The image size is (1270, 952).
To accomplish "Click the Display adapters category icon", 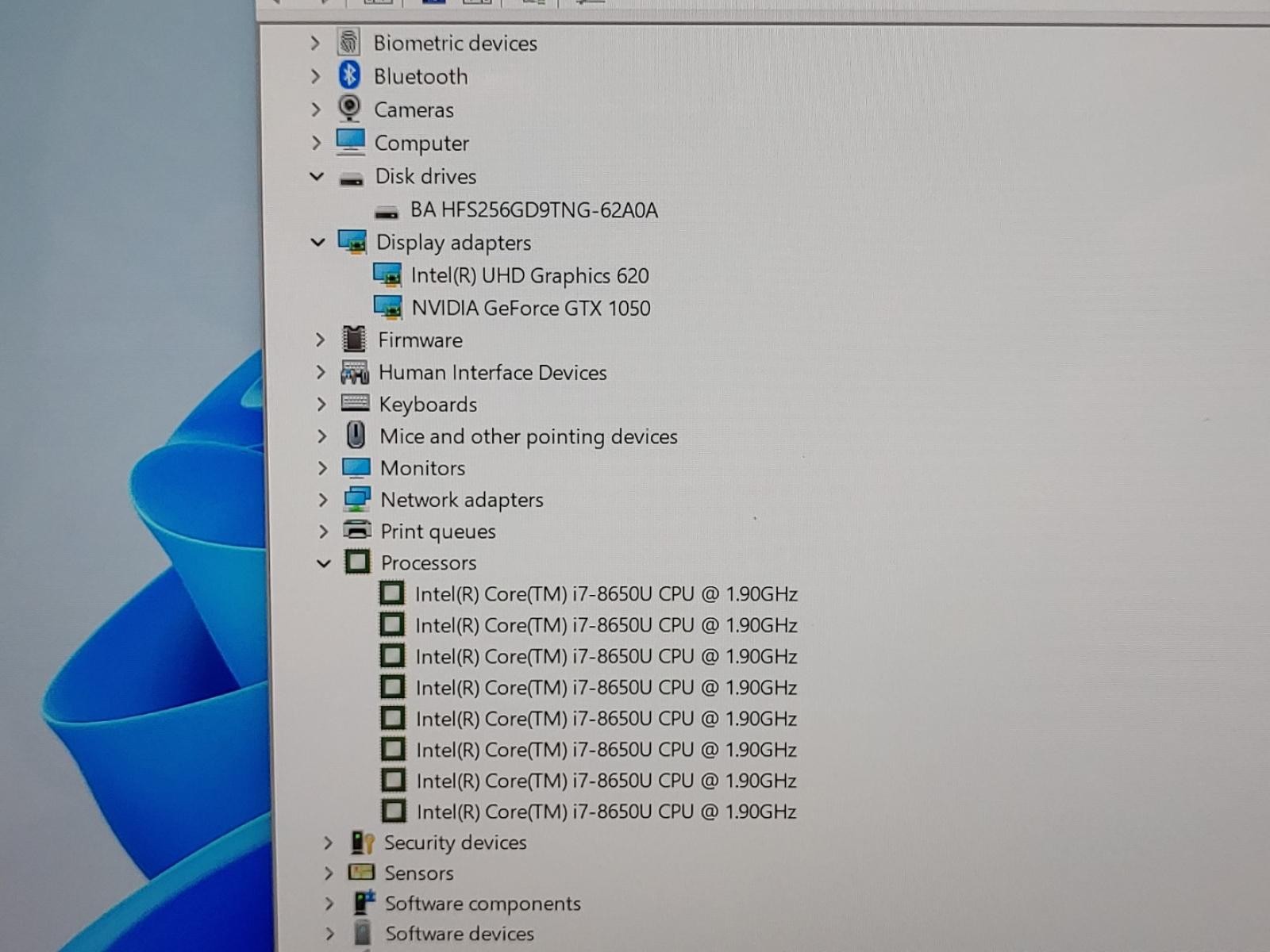I will [x=352, y=242].
